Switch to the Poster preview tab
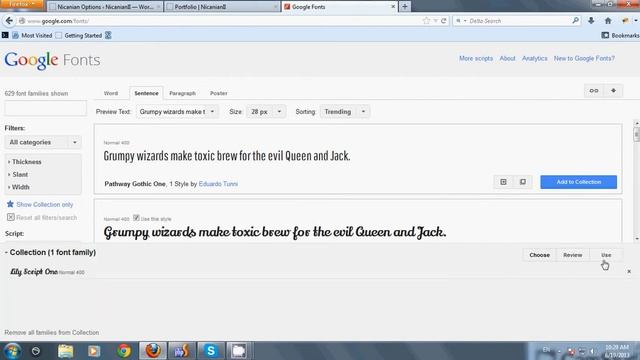The width and height of the screenshot is (640, 360). point(219,93)
